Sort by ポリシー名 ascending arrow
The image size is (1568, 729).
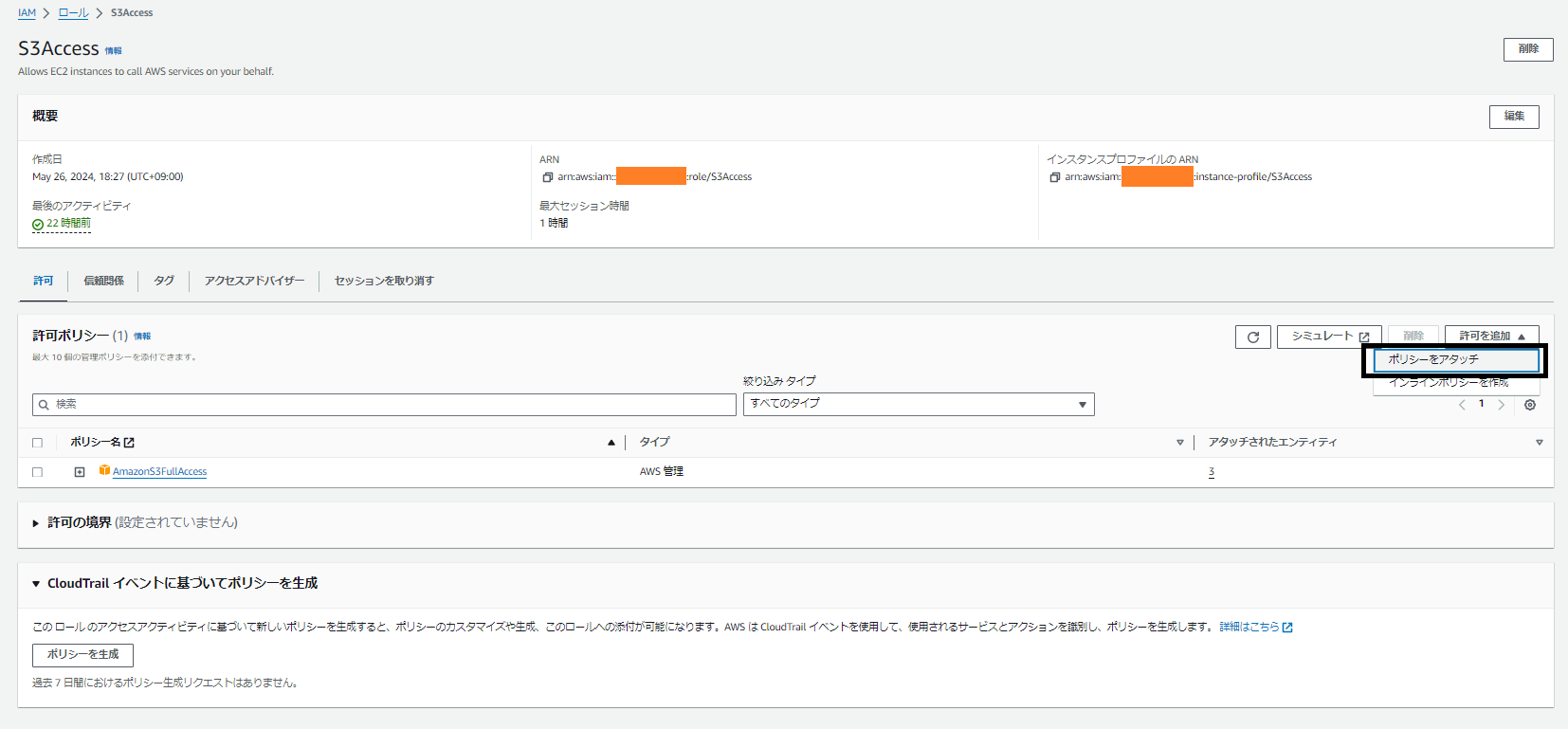[x=611, y=443]
